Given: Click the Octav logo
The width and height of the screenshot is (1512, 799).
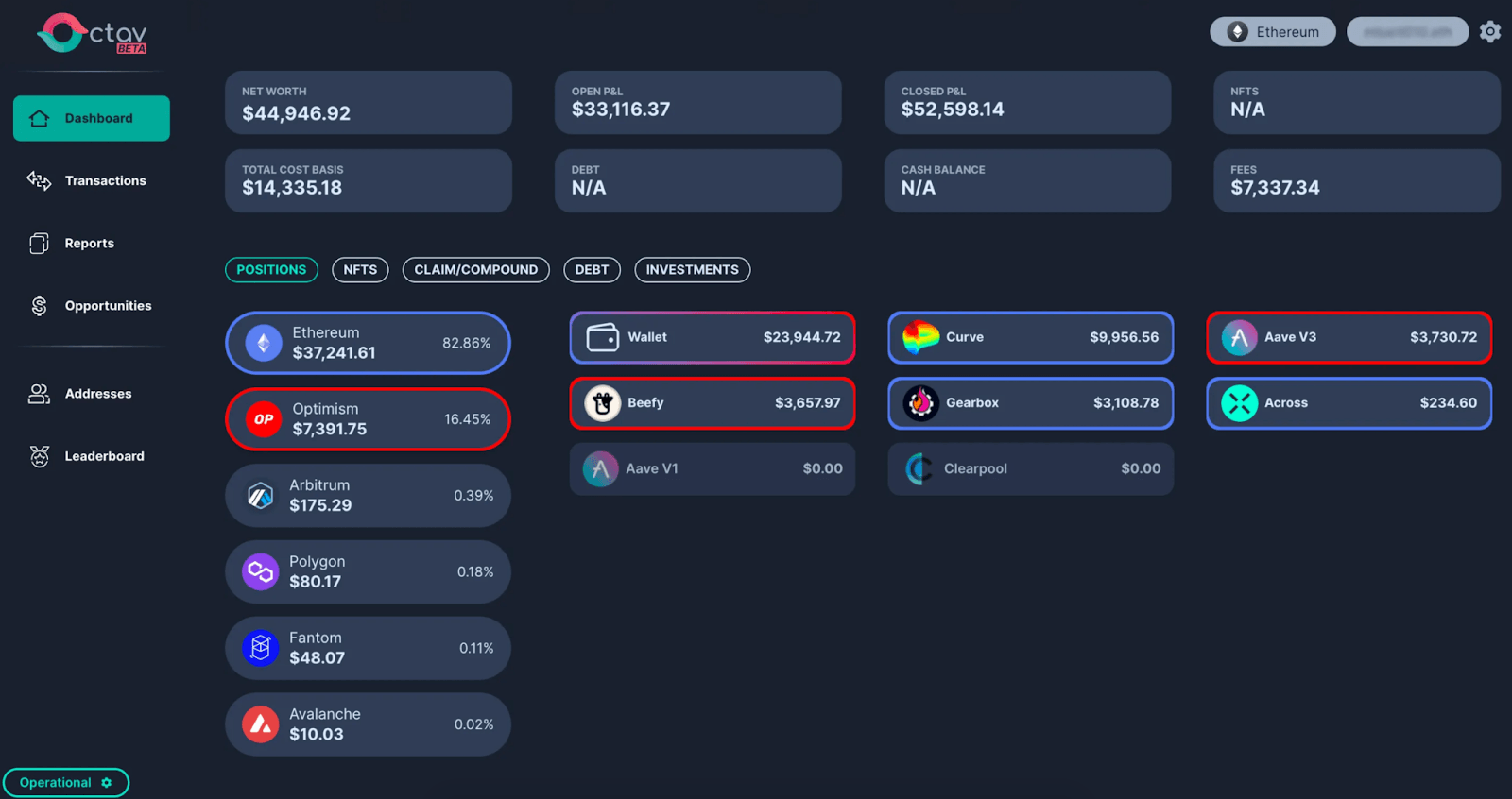Looking at the screenshot, I should coord(92,34).
